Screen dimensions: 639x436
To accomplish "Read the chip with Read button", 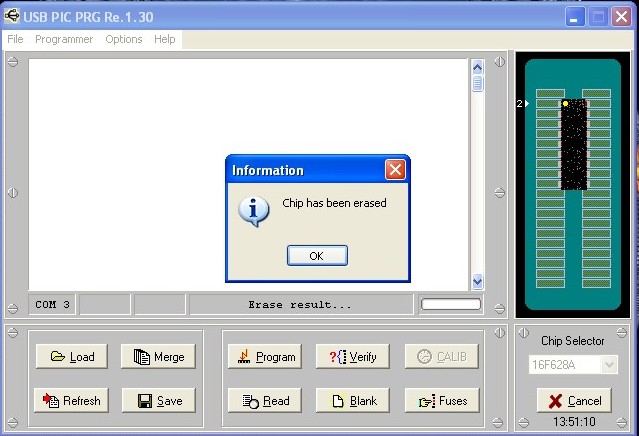I will pos(264,401).
